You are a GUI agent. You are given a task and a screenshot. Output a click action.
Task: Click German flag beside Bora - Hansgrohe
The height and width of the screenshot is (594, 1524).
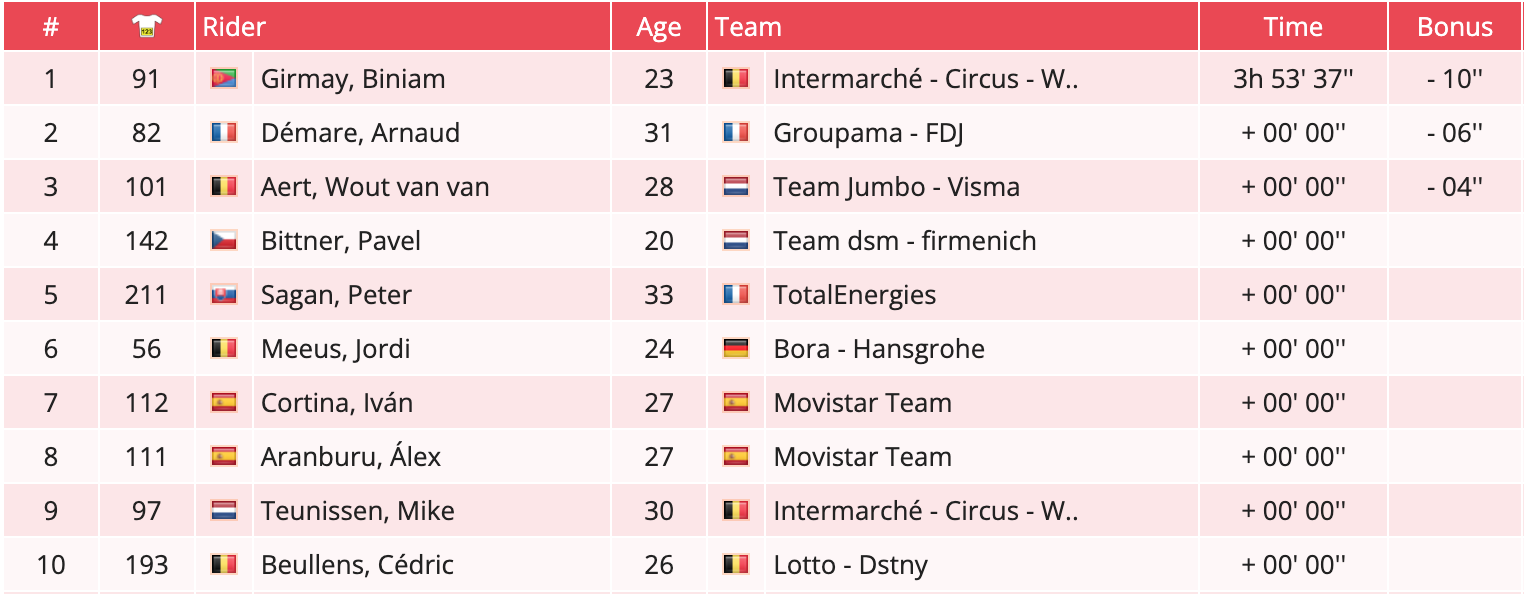coord(735,348)
